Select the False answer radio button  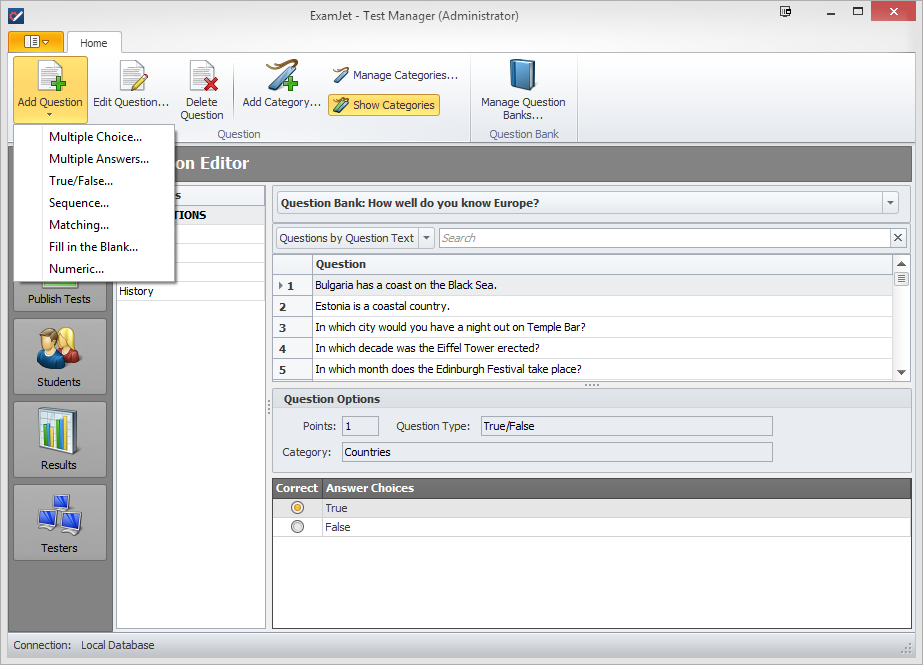tap(297, 526)
